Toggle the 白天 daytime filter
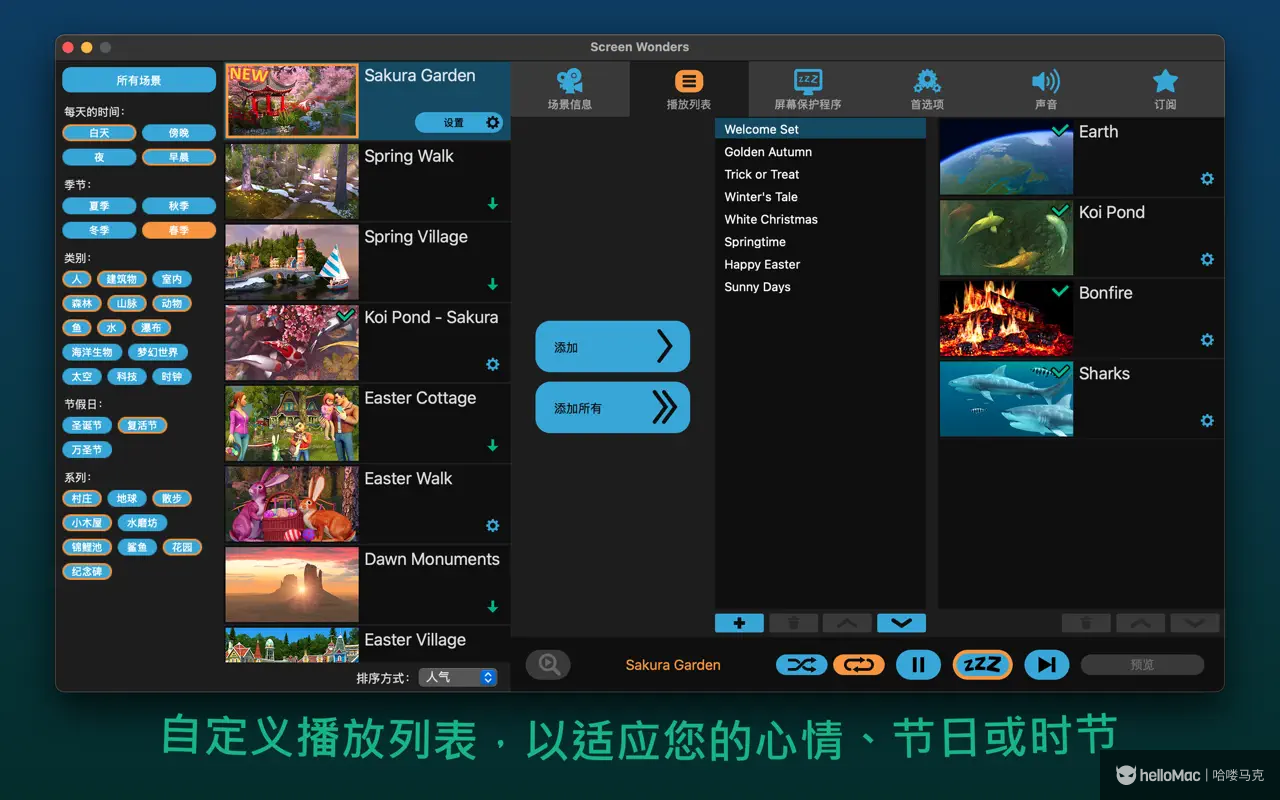1280x800 pixels. (99, 133)
